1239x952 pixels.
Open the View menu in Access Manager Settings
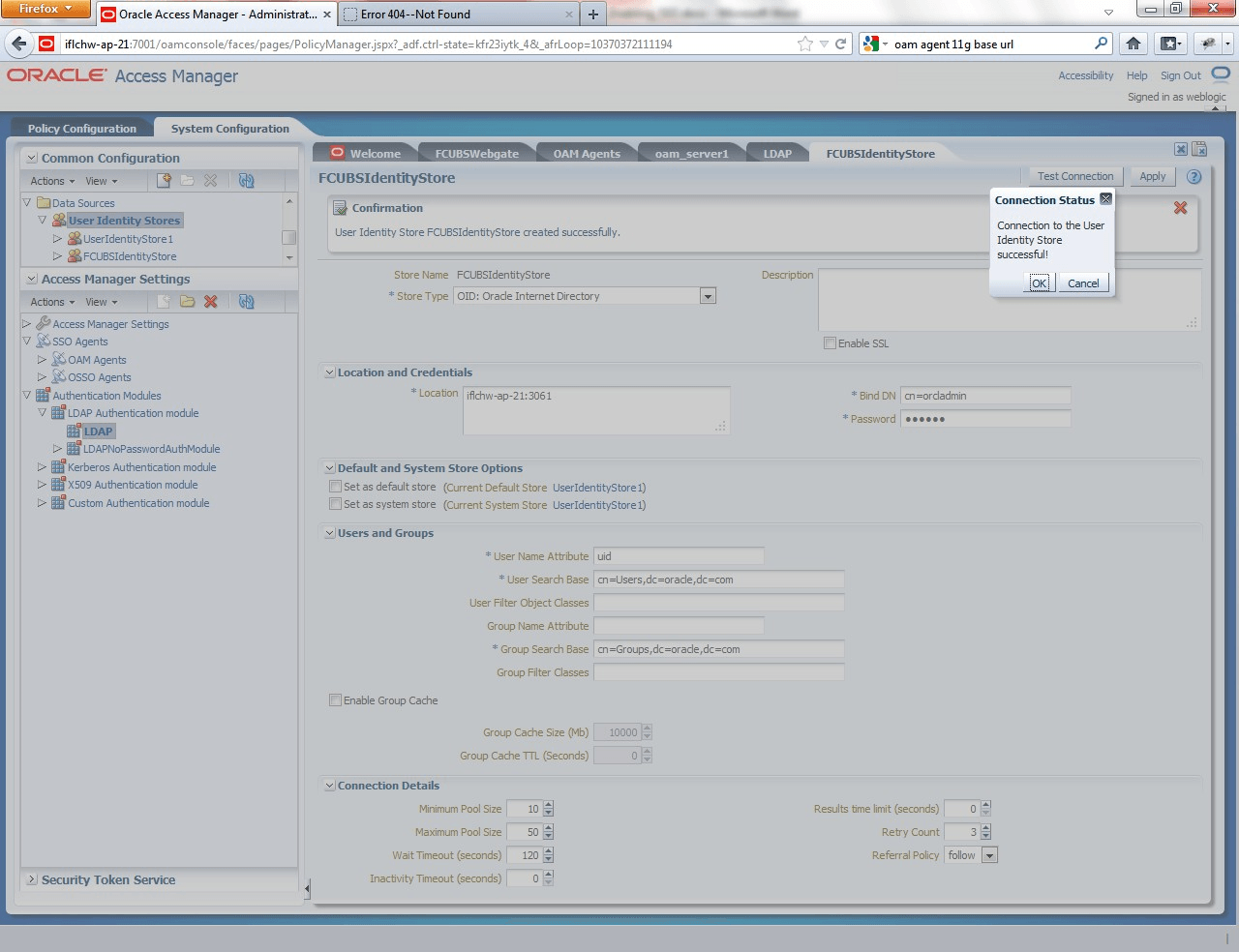click(x=102, y=302)
